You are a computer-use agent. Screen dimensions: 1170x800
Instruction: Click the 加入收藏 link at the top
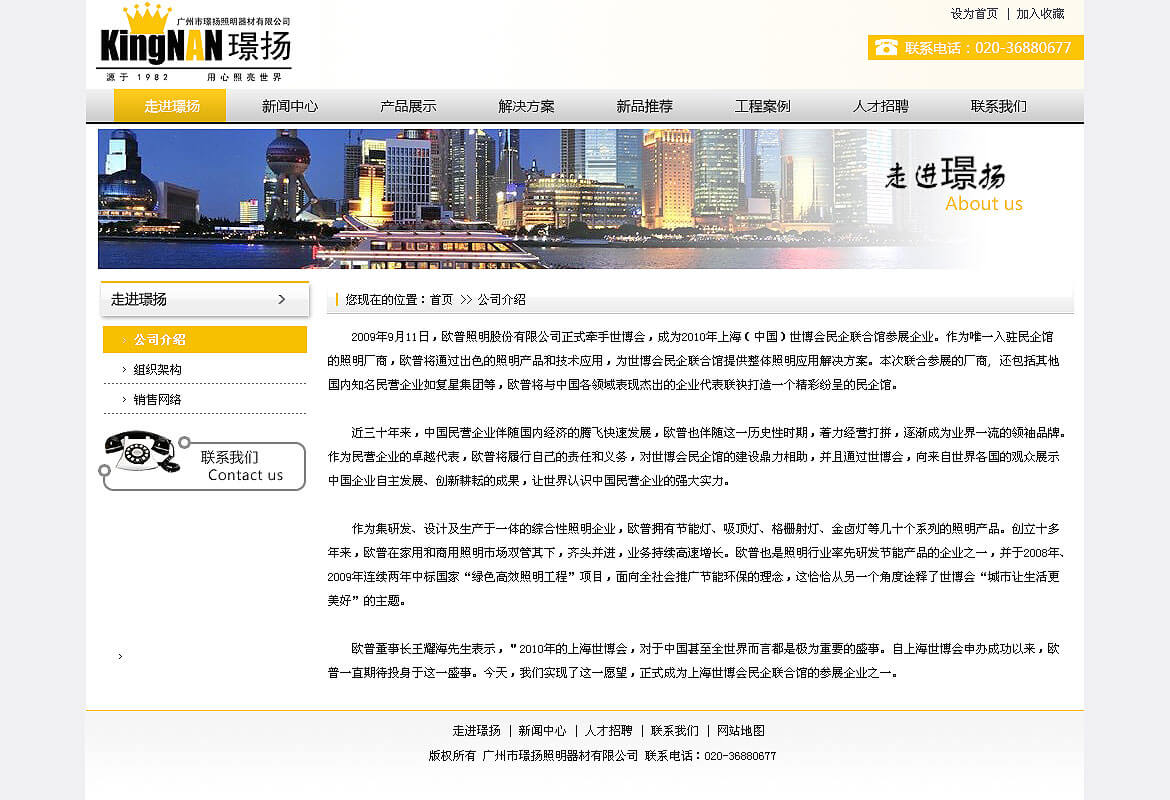1040,13
